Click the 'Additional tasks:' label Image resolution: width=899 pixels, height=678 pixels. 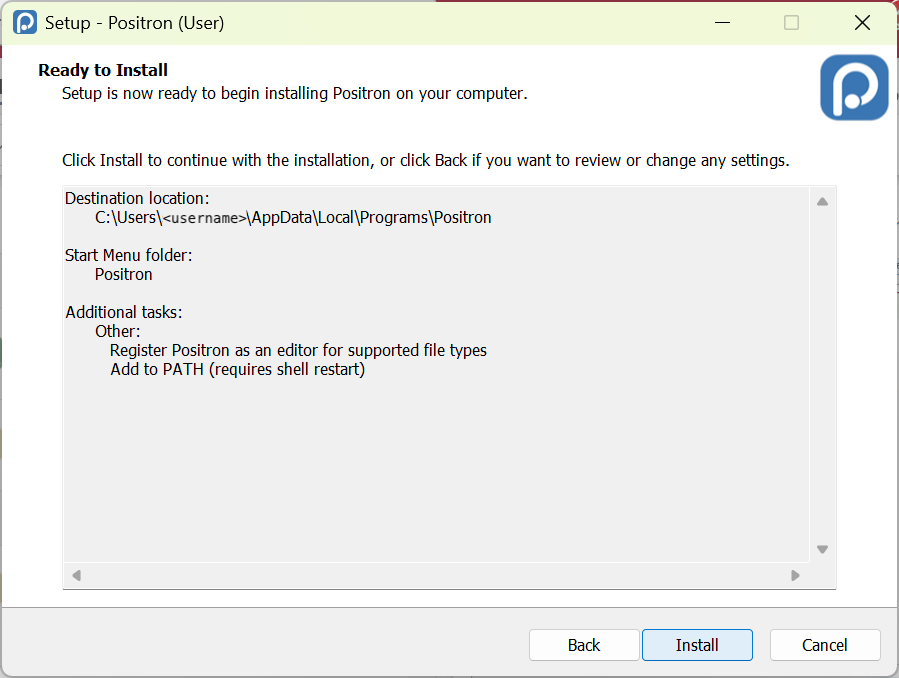123,312
